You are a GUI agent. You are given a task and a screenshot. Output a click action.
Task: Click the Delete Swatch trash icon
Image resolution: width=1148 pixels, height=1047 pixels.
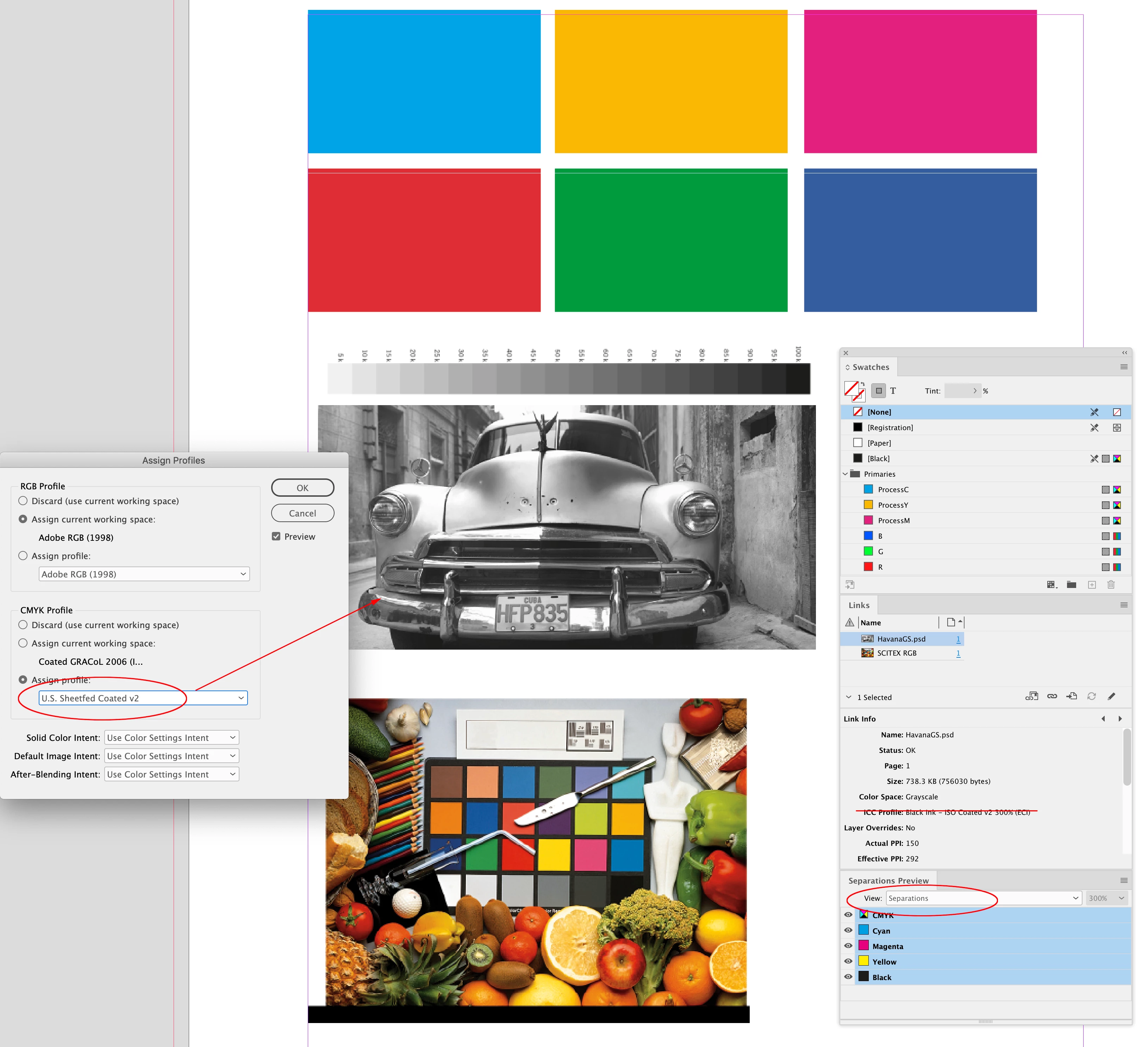(x=1110, y=584)
